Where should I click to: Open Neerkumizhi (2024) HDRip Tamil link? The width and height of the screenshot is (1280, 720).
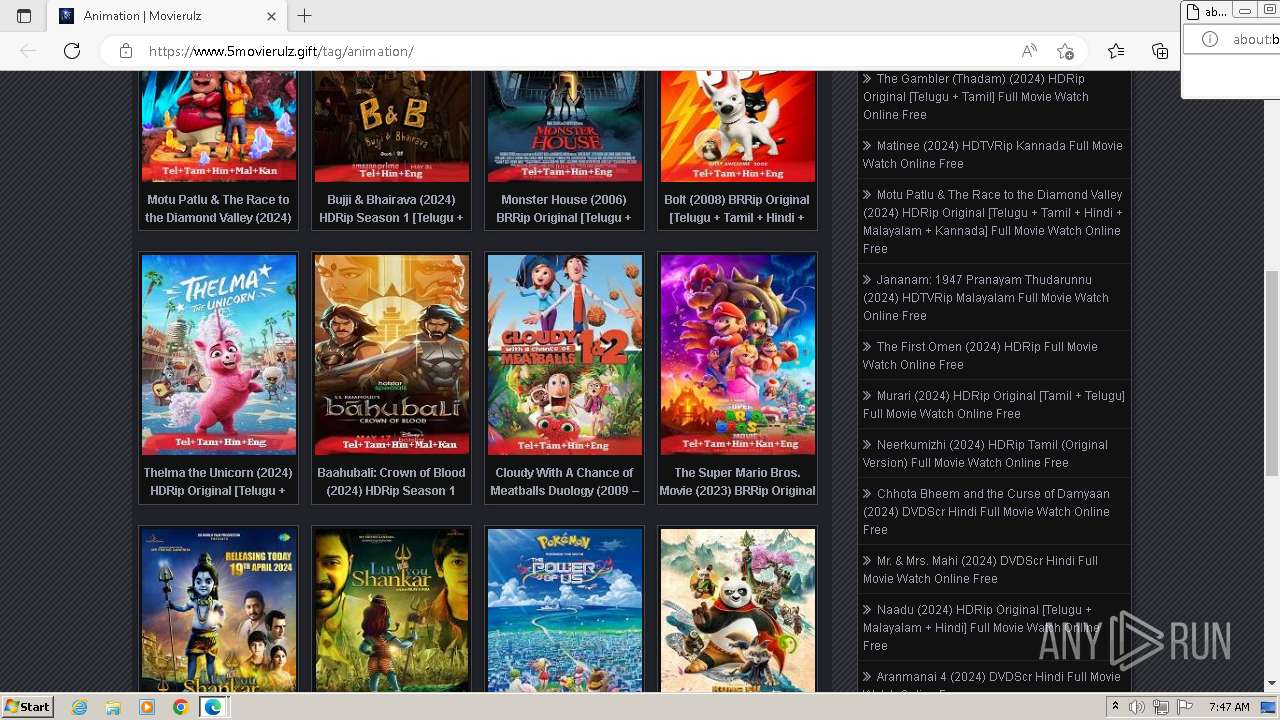[985, 453]
